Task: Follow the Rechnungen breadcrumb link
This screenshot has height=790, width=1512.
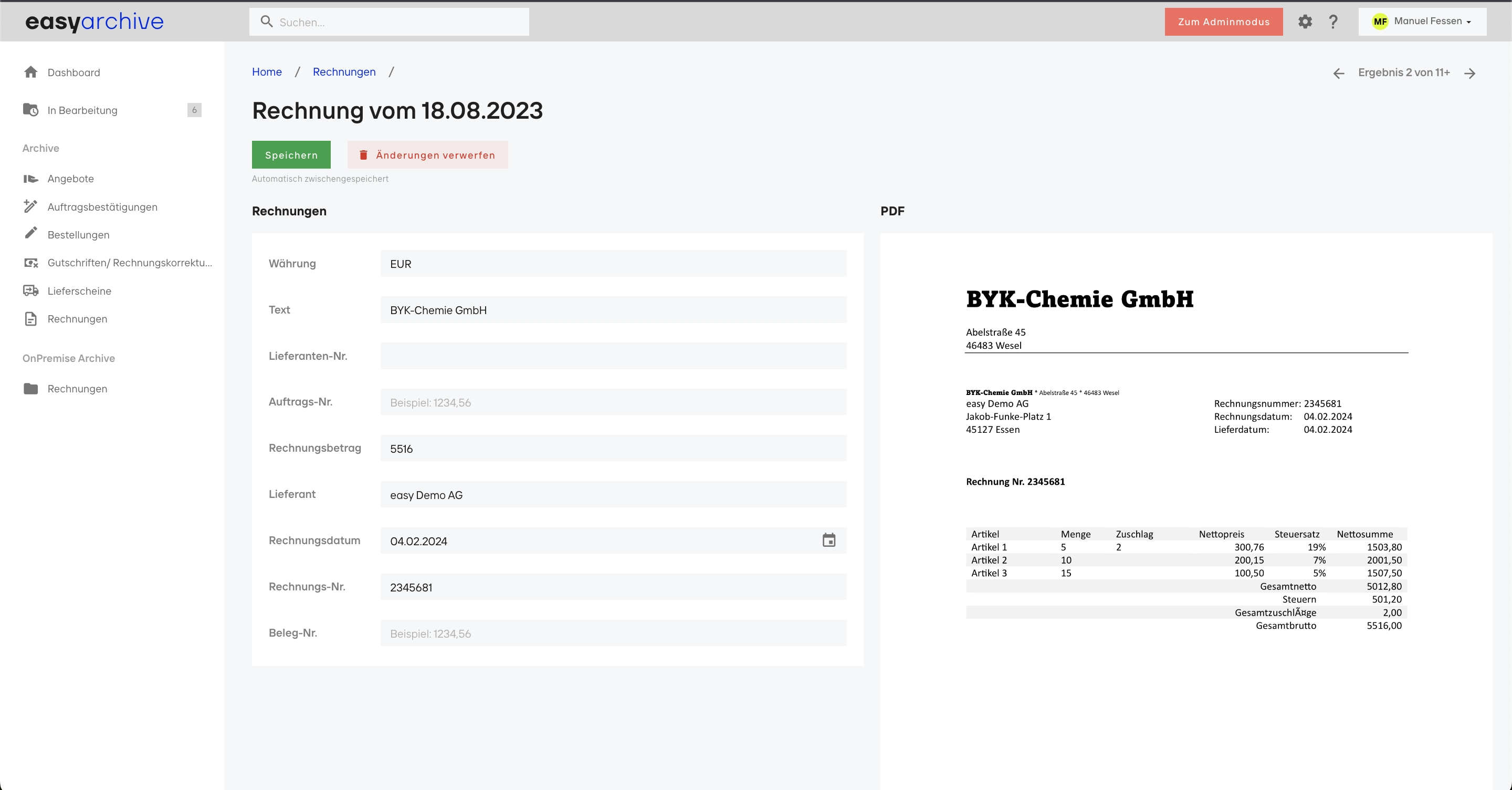Action: pos(344,71)
